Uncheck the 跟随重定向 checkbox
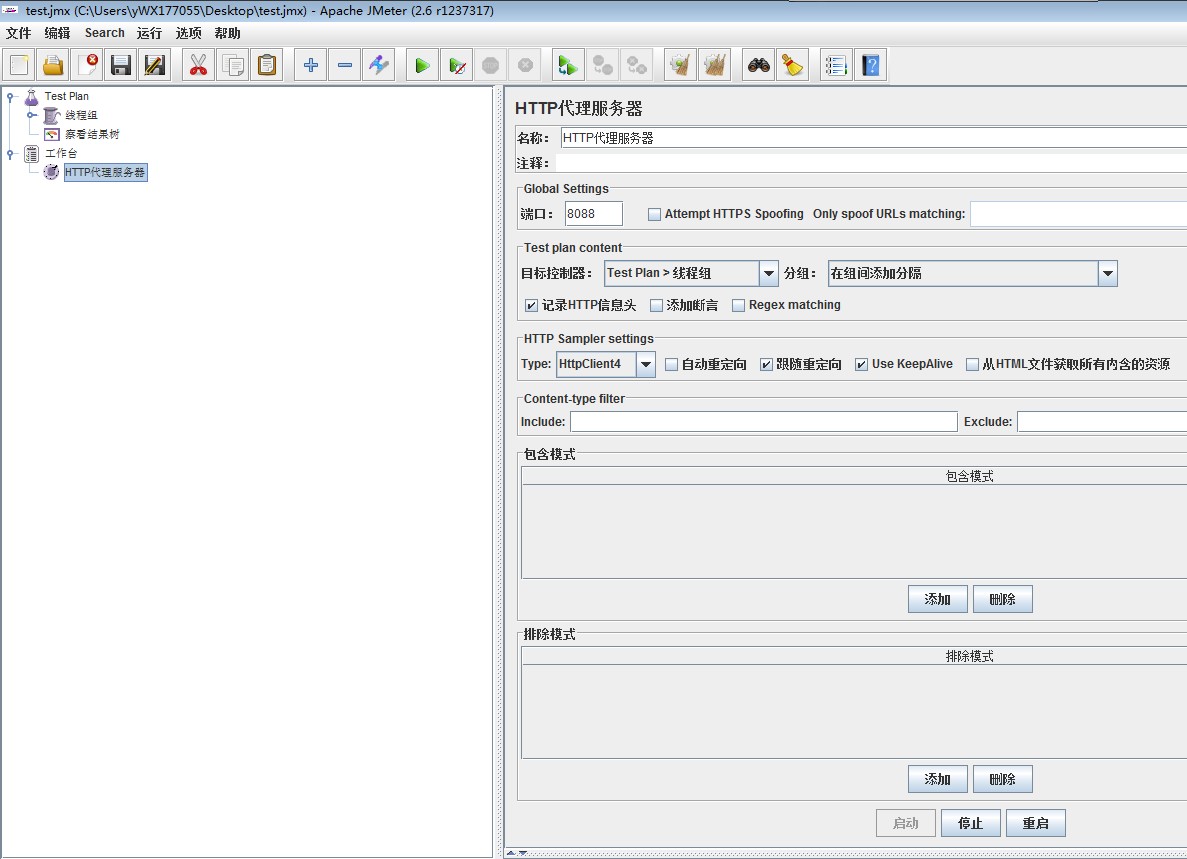The image size is (1187, 859). [x=766, y=364]
